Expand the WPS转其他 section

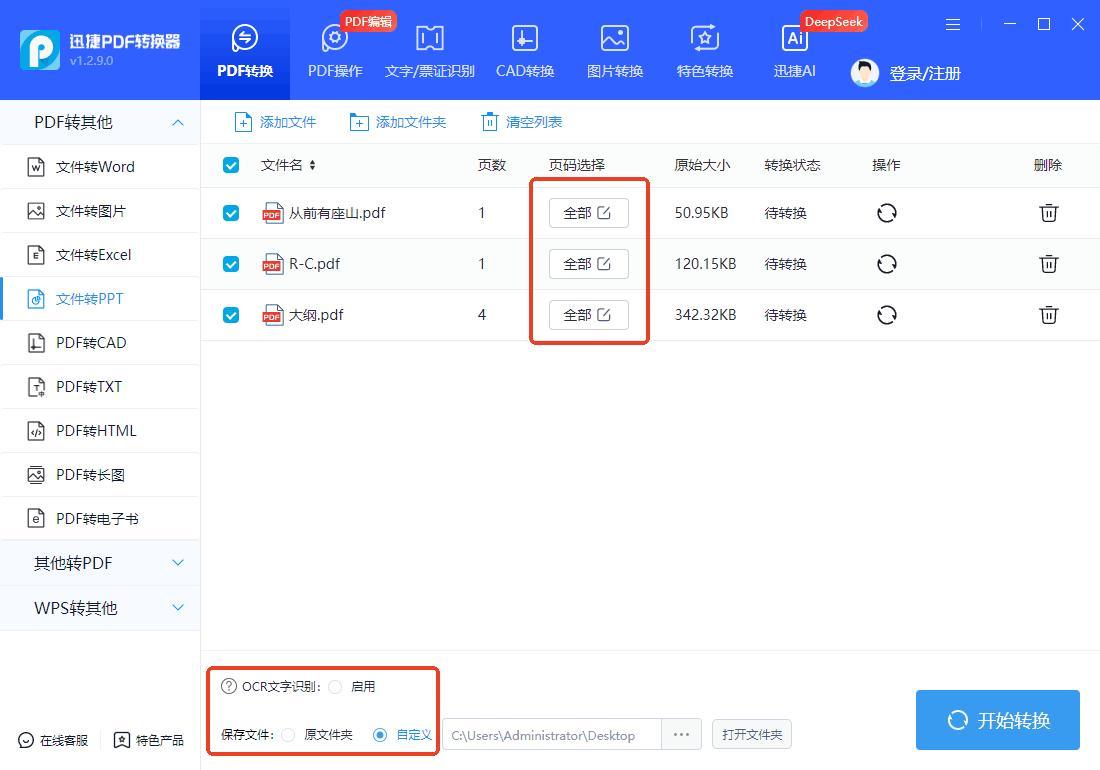177,608
